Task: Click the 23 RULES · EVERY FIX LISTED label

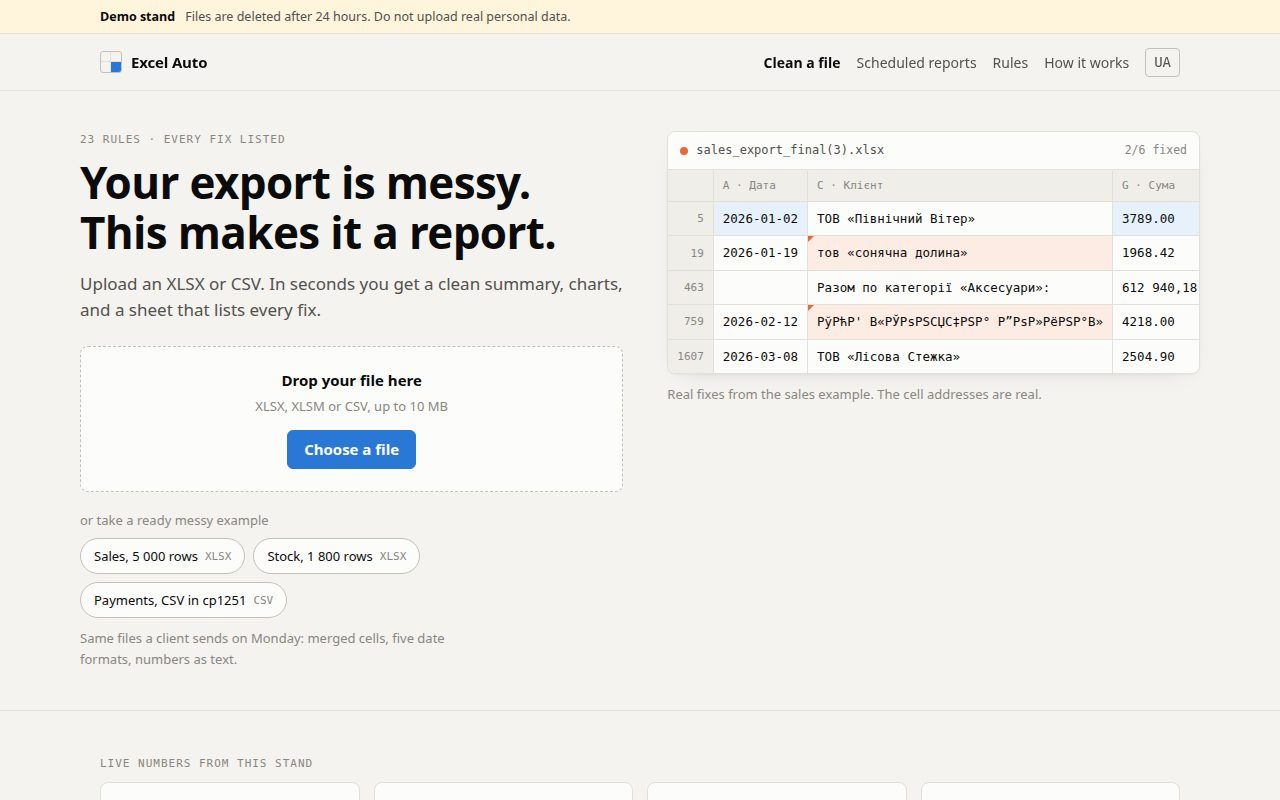Action: click(182, 139)
